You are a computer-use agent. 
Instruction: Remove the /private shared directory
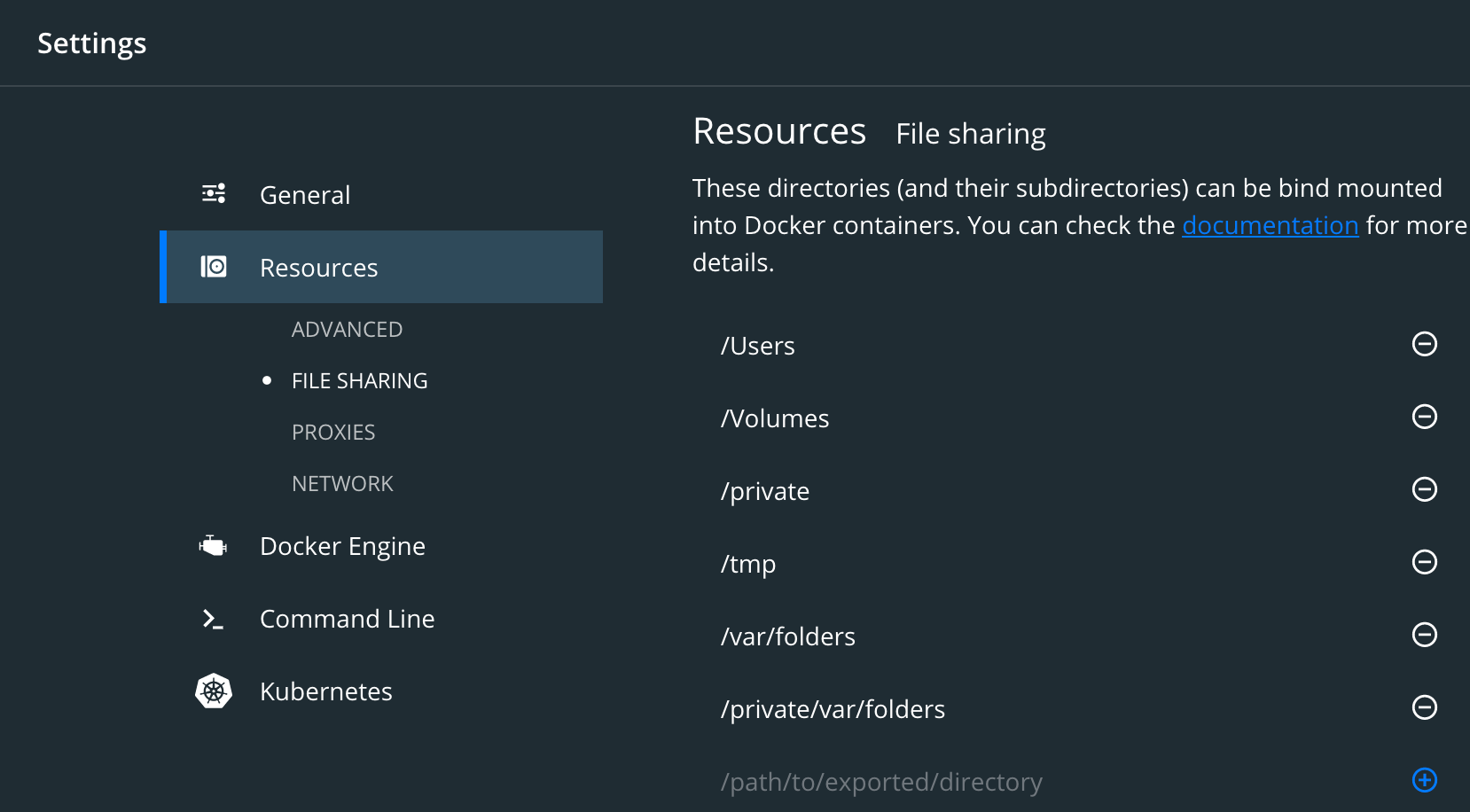[1424, 489]
